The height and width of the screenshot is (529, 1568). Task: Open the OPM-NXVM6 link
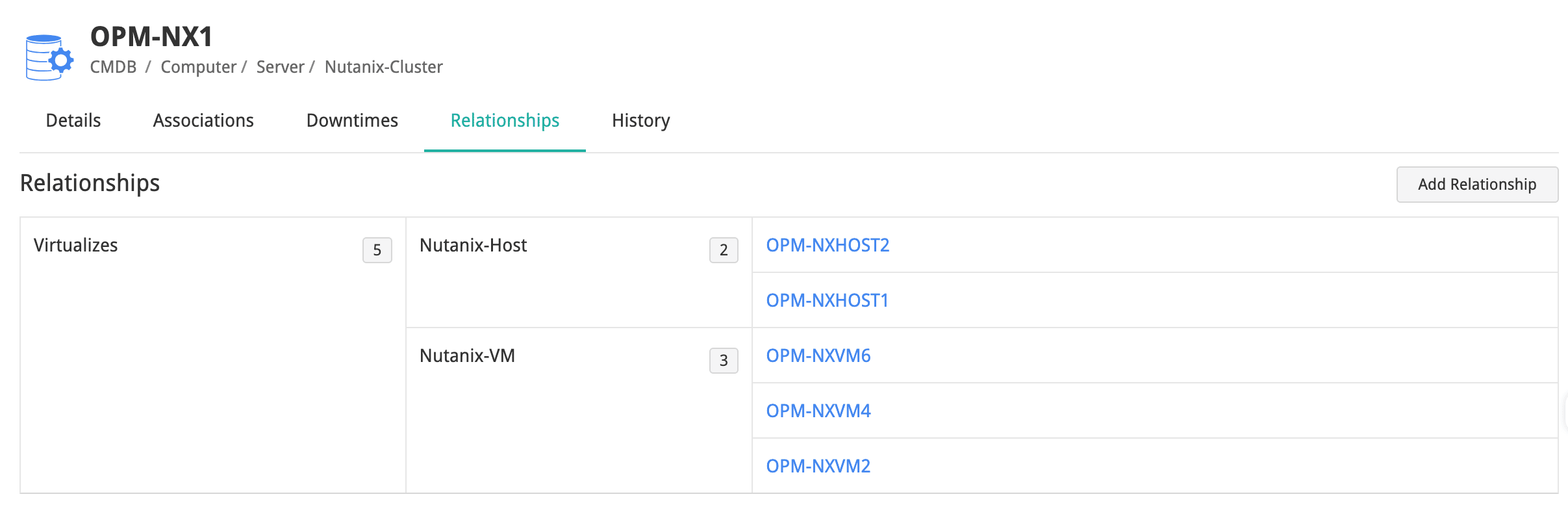818,356
